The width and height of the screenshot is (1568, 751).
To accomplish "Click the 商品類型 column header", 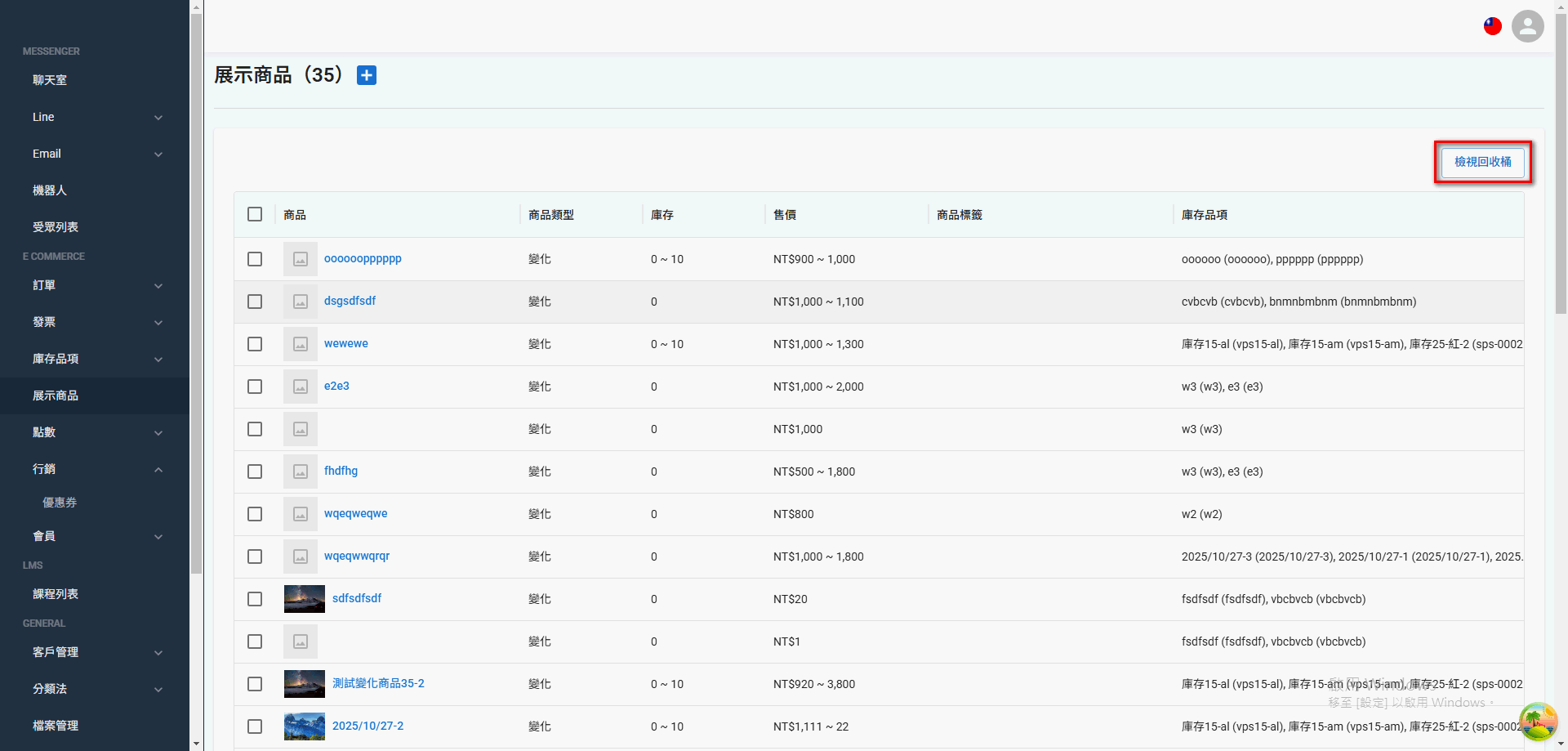I will click(x=551, y=215).
